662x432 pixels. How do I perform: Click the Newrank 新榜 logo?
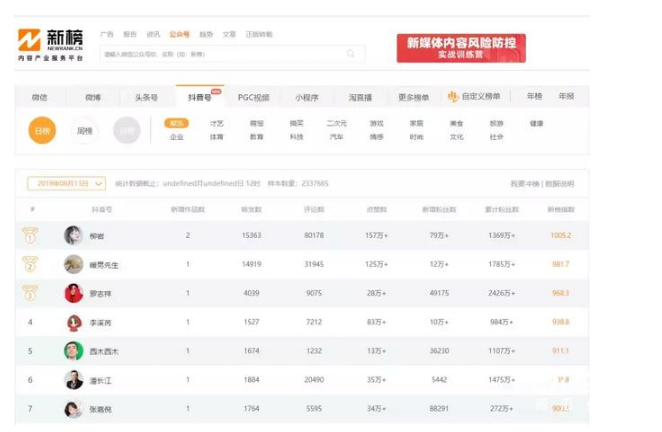coord(50,44)
